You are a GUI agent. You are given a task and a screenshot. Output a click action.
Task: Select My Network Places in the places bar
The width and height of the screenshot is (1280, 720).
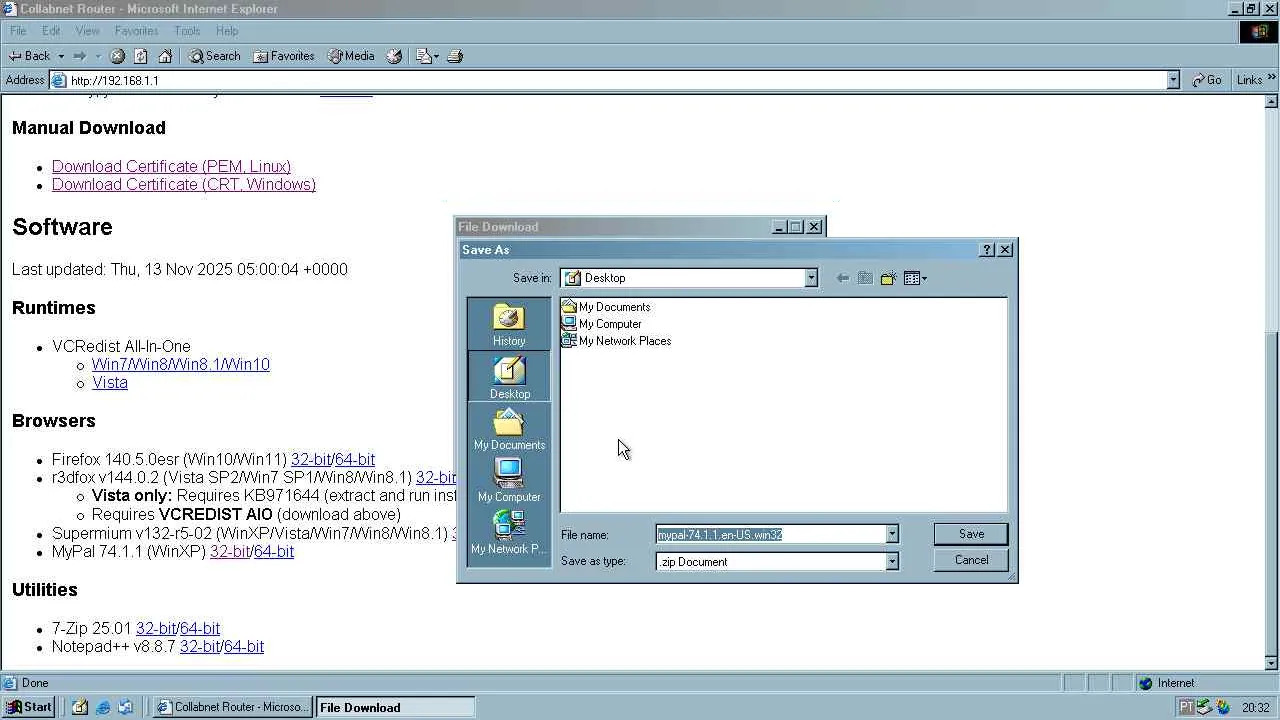point(509,533)
